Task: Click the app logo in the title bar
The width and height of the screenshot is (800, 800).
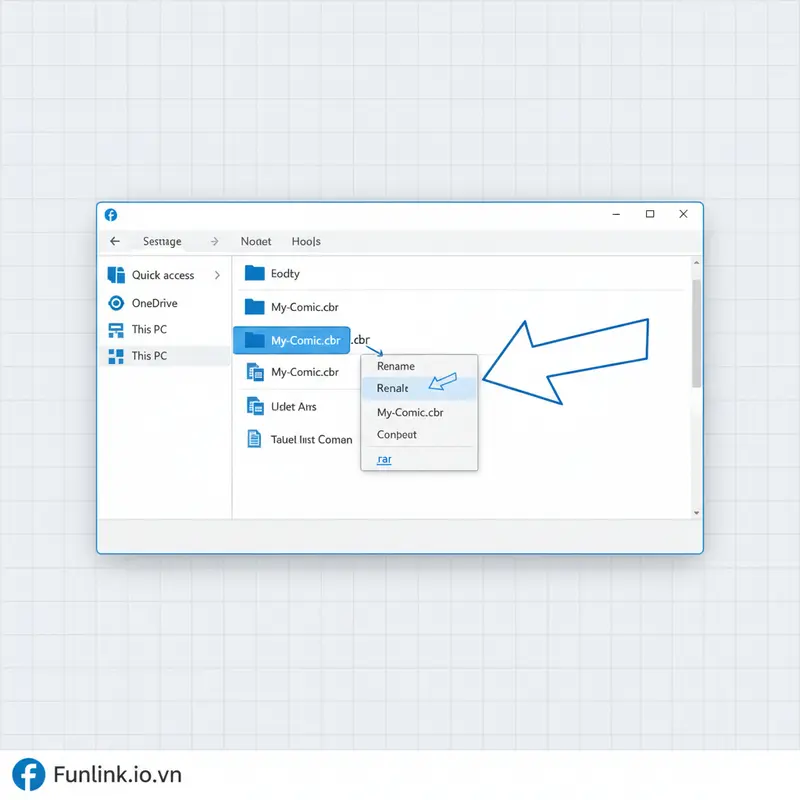Action: click(111, 214)
